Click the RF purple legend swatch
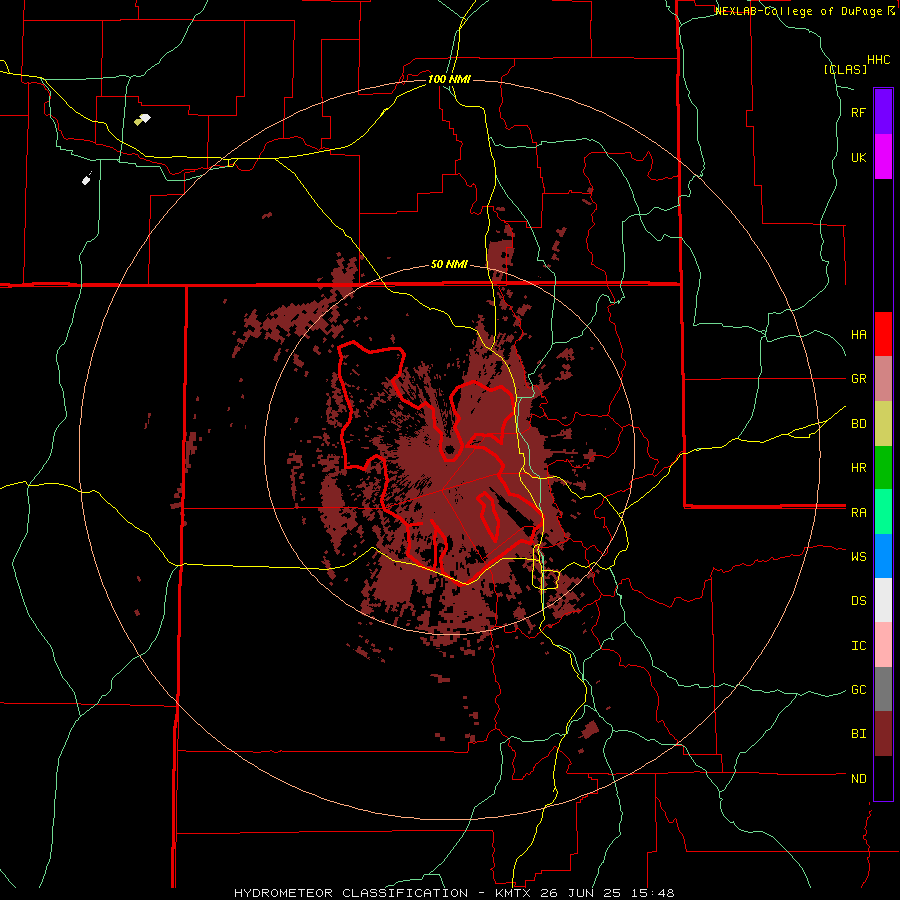This screenshot has width=900, height=900. tap(883, 112)
